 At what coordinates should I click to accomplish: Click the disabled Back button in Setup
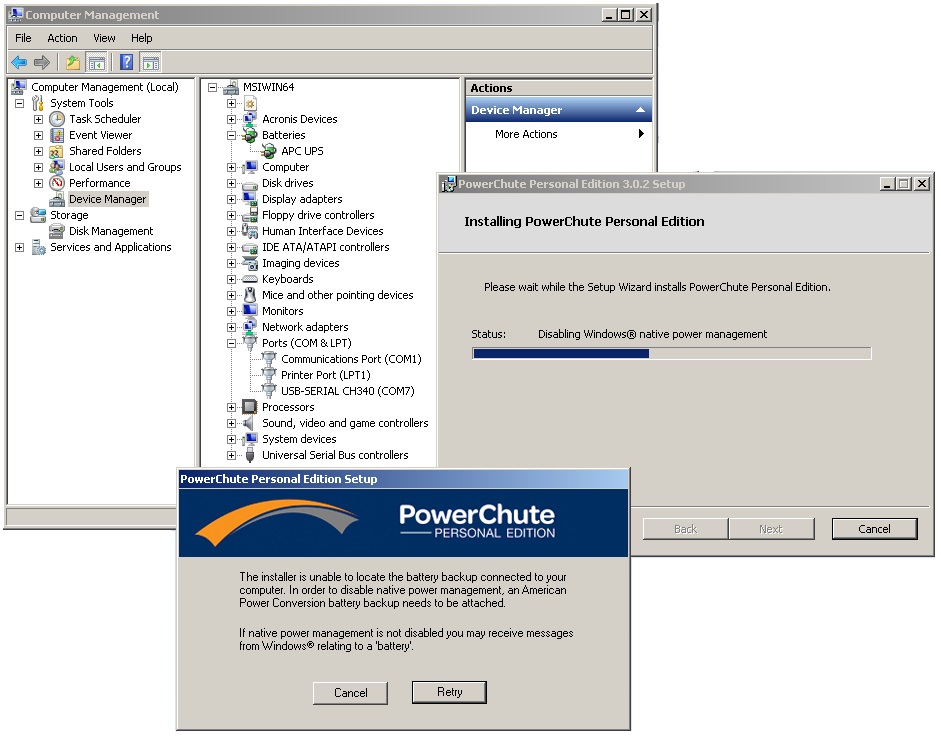tap(685, 529)
